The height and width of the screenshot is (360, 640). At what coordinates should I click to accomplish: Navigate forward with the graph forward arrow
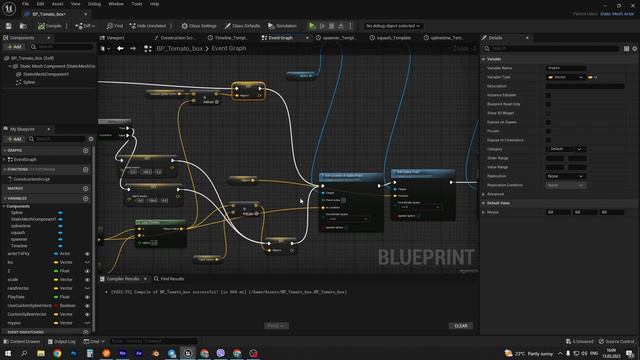(133, 49)
